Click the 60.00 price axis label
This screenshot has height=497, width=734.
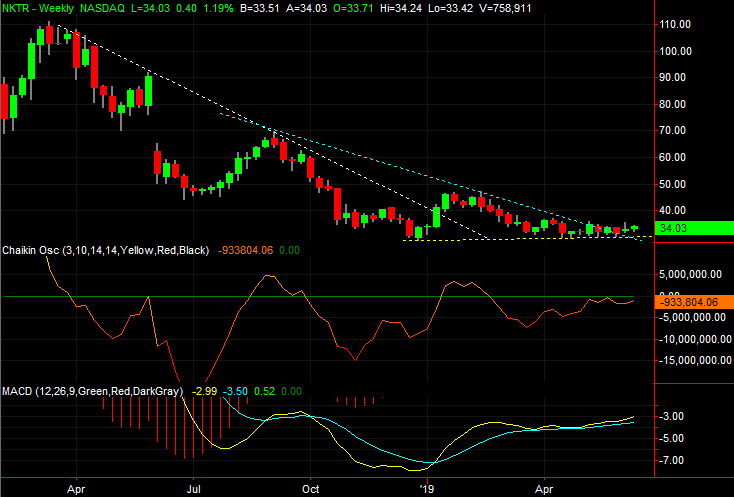(675, 157)
